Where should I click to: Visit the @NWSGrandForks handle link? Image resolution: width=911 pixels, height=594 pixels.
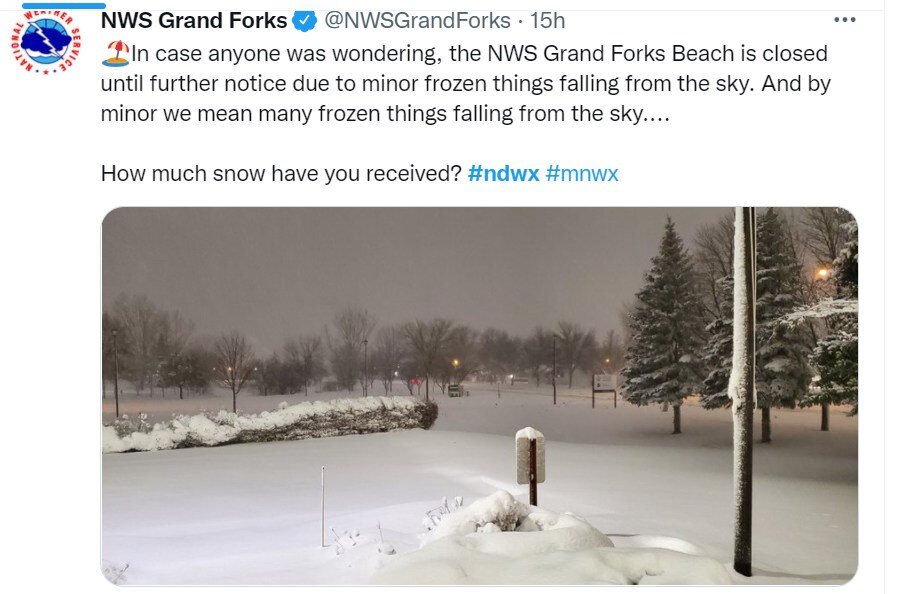click(417, 21)
